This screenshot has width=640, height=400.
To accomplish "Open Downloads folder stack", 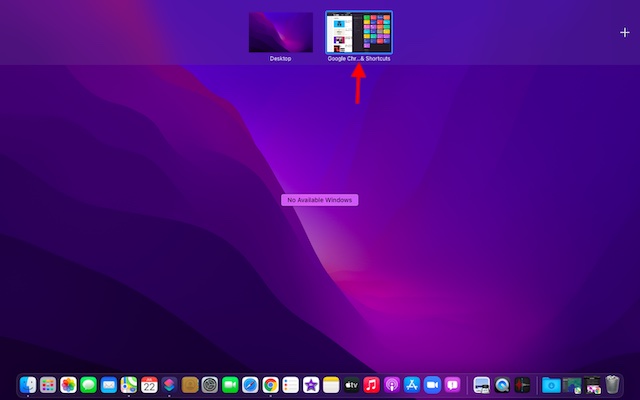I will (x=551, y=384).
